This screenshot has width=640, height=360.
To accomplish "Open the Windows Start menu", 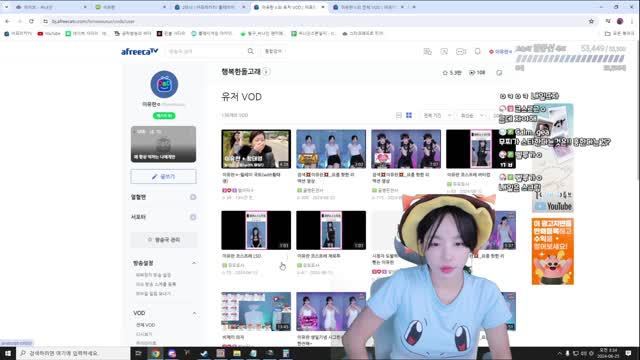I will tap(8, 353).
